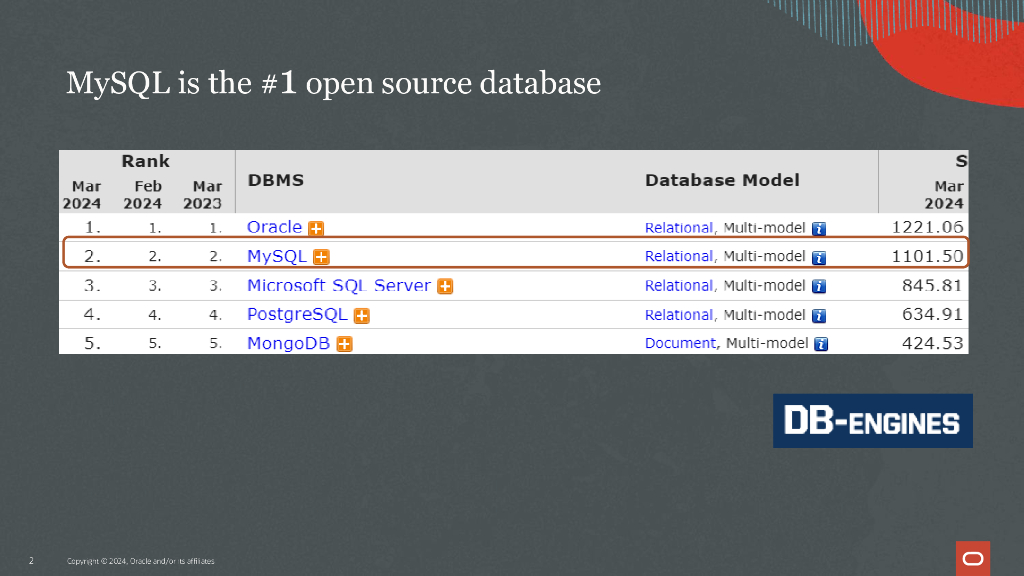Viewport: 1024px width, 576px height.
Task: Open the Microsoft SQL Server link
Action: (x=338, y=285)
